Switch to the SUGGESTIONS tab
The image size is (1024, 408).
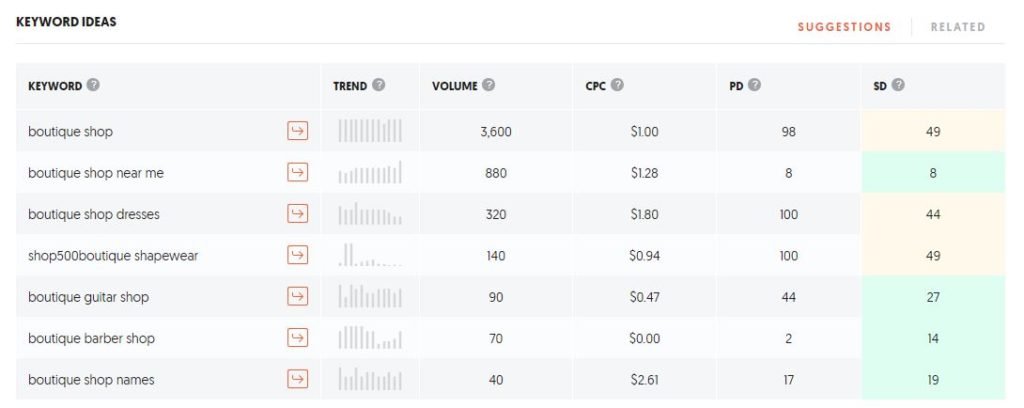click(844, 27)
